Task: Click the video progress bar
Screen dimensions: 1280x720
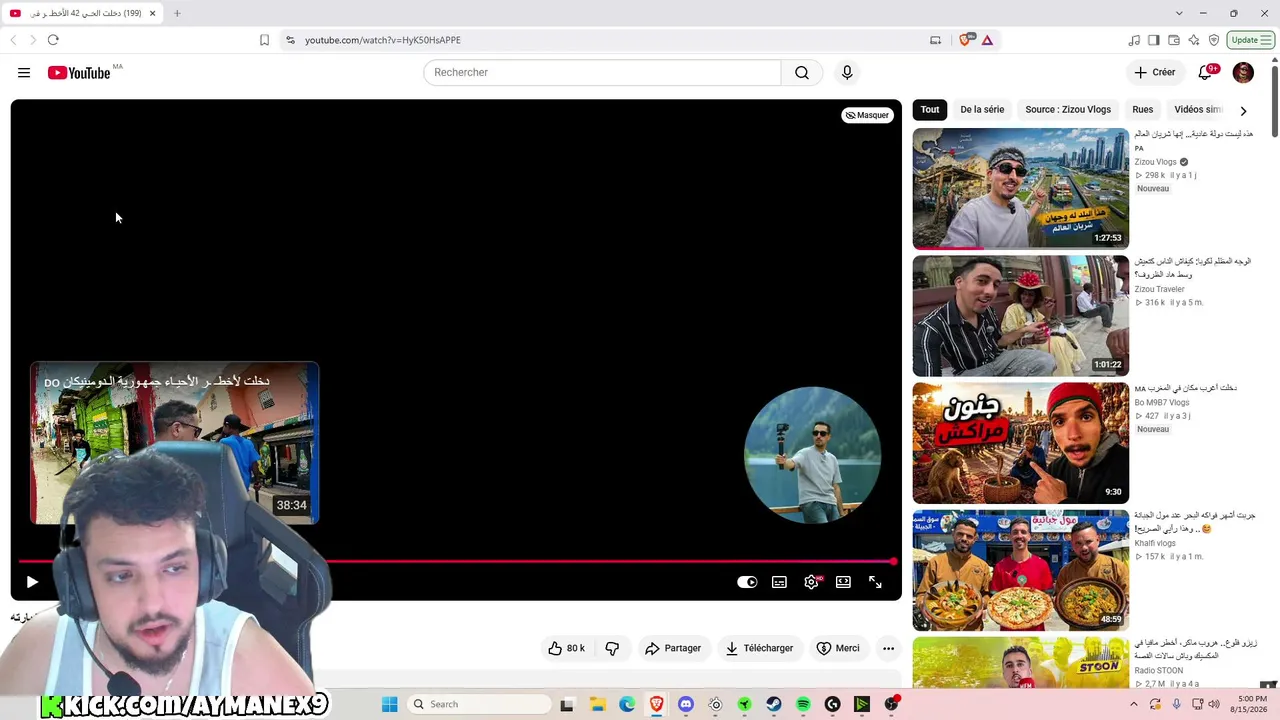Action: point(456,561)
